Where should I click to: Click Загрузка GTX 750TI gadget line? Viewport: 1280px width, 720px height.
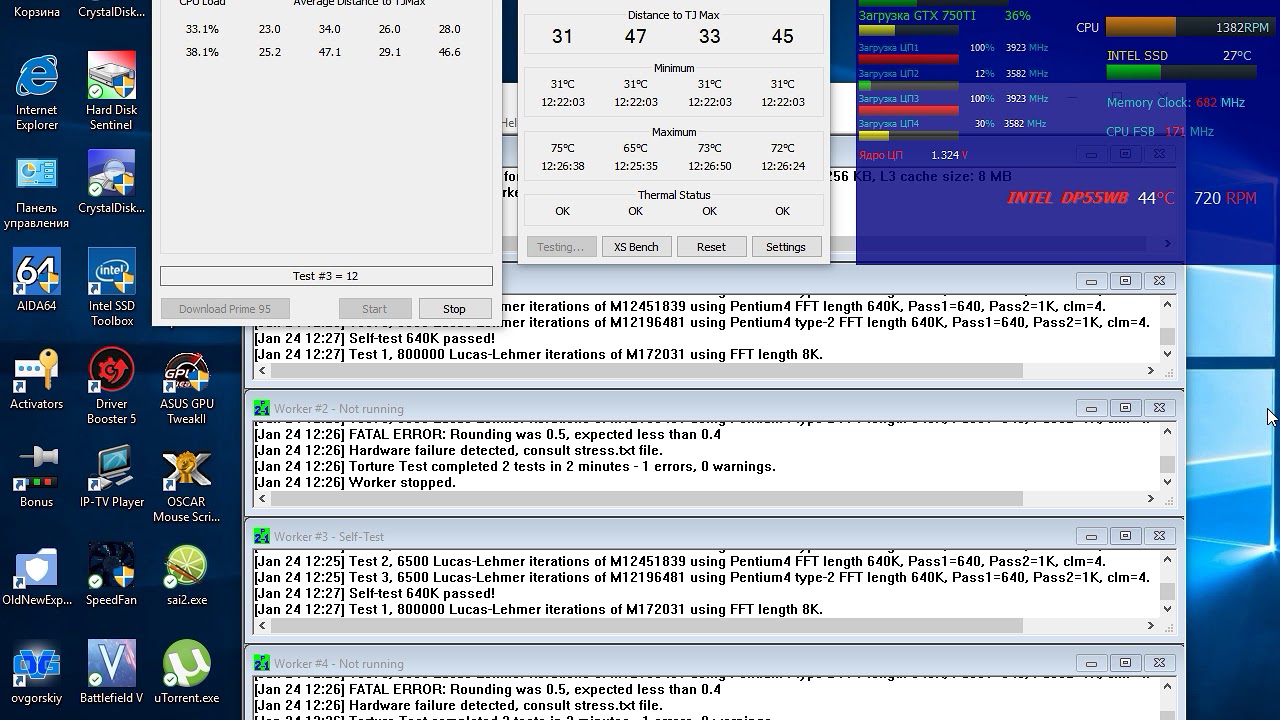point(945,16)
